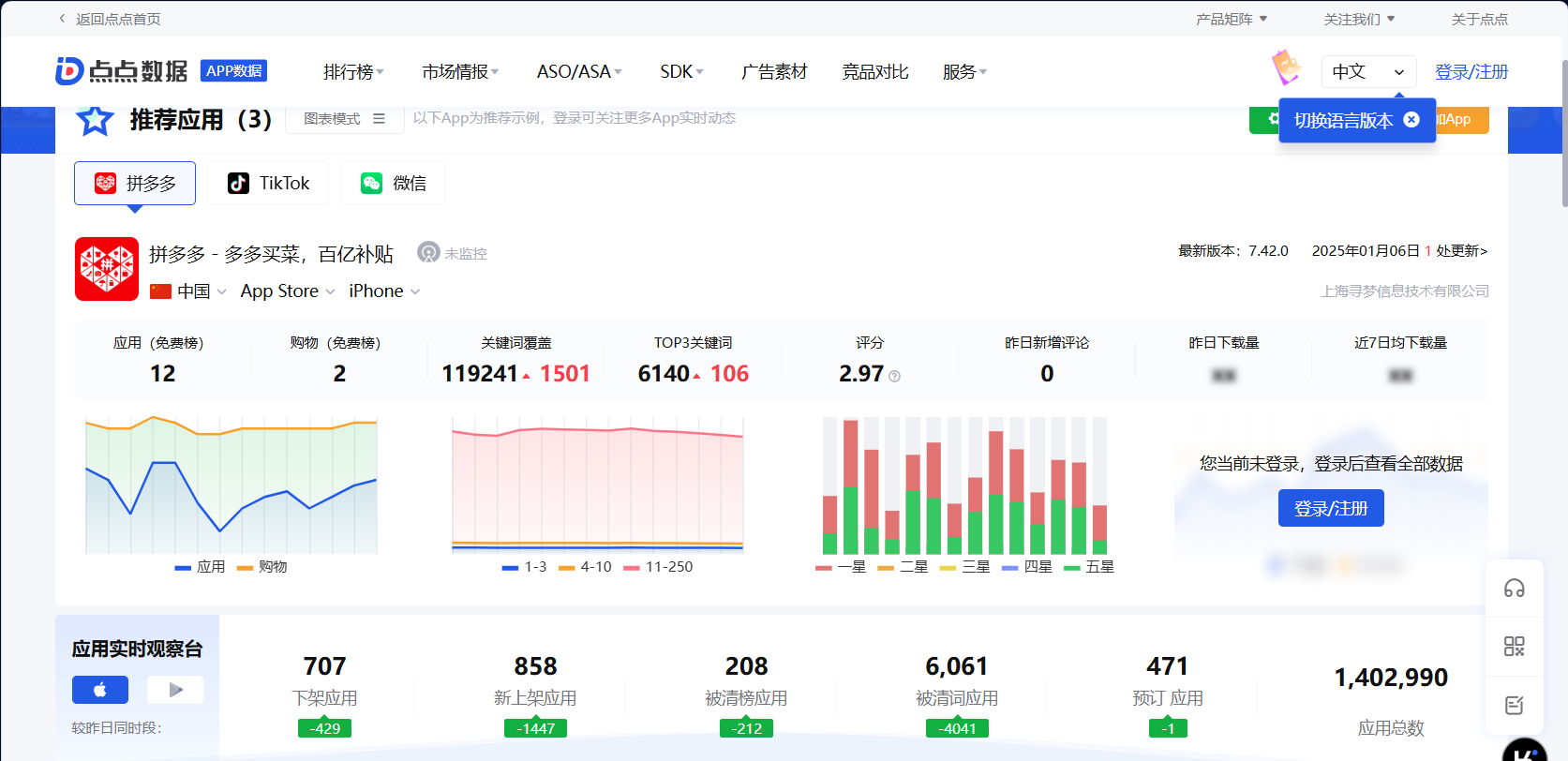Open the feedback note icon in sidebar
This screenshot has height=761, width=1568.
(1515, 705)
